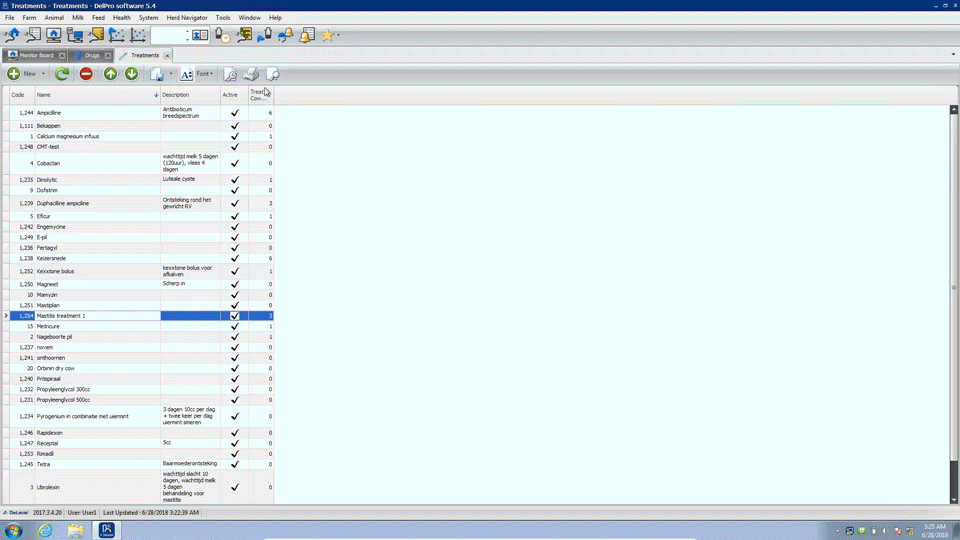Click the blue flag scatter graph icon
The image size is (960, 540).
click(x=116, y=35)
